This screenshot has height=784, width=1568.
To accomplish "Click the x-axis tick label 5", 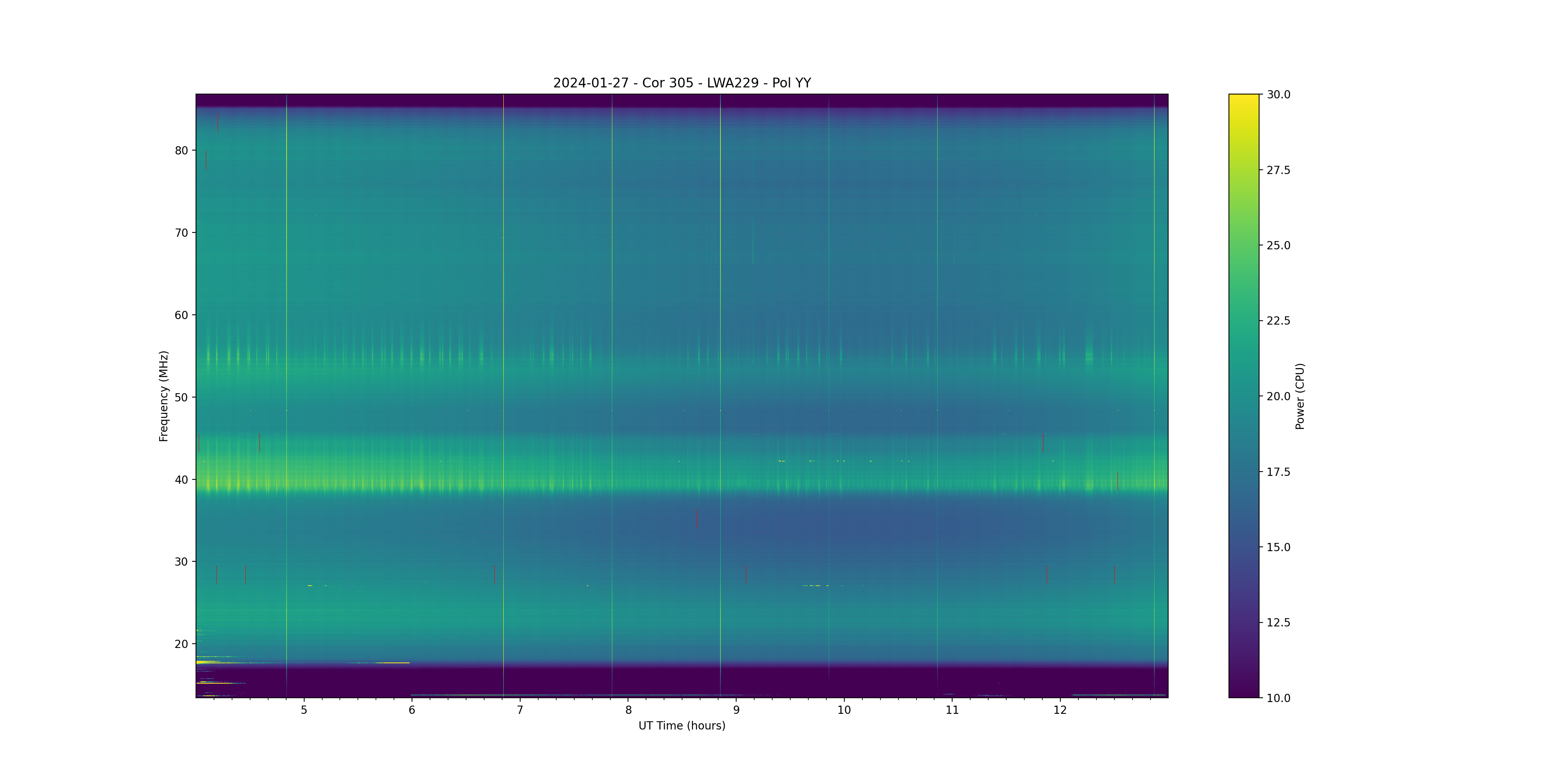I will tap(304, 710).
